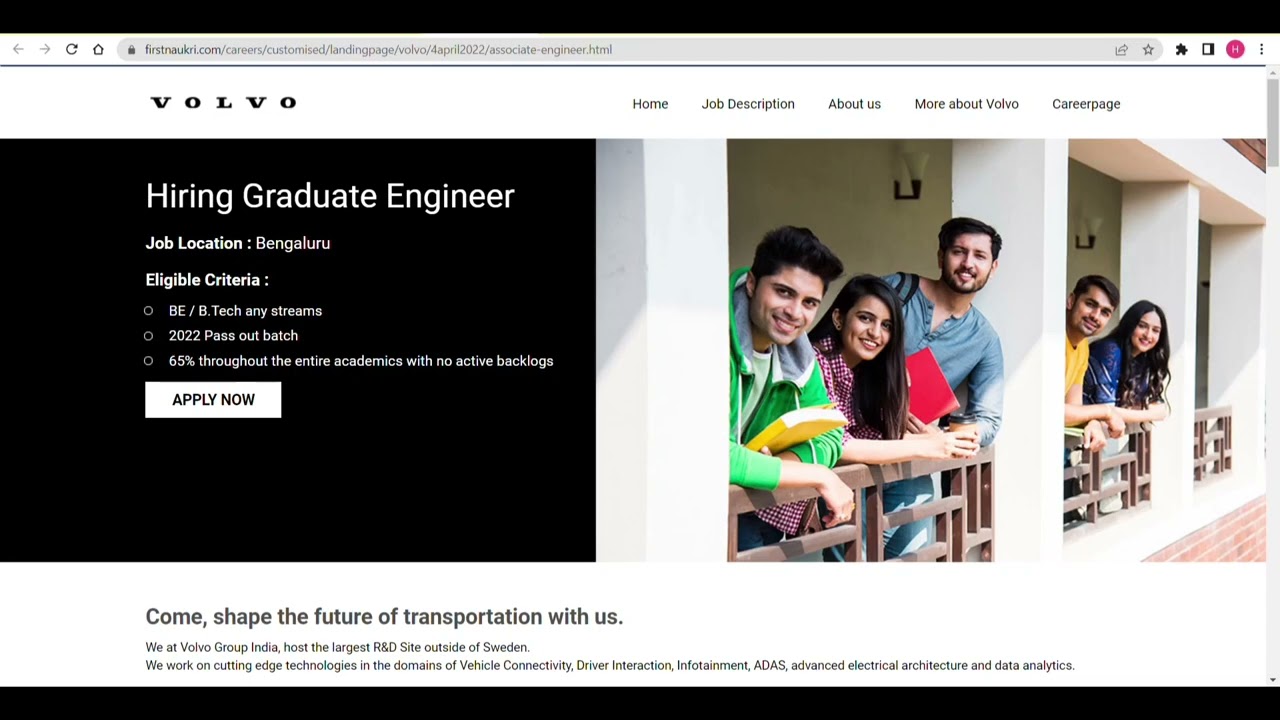The width and height of the screenshot is (1280, 720).
Task: Open the profile avatar H
Action: [1235, 49]
